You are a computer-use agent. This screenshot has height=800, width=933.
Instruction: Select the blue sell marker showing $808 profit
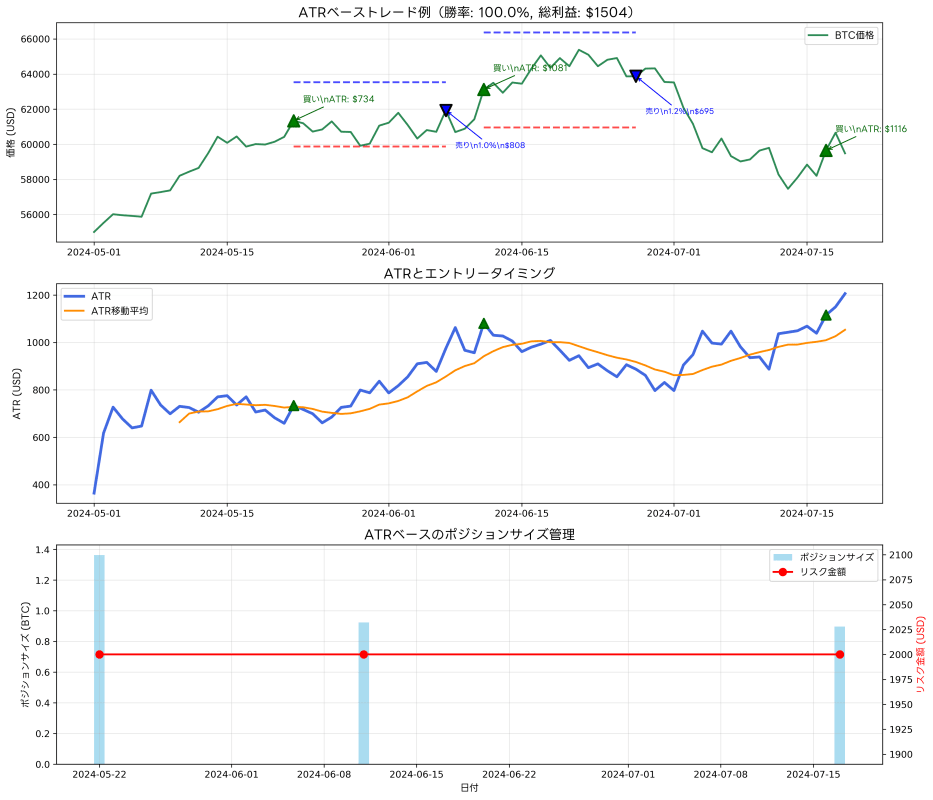point(447,110)
